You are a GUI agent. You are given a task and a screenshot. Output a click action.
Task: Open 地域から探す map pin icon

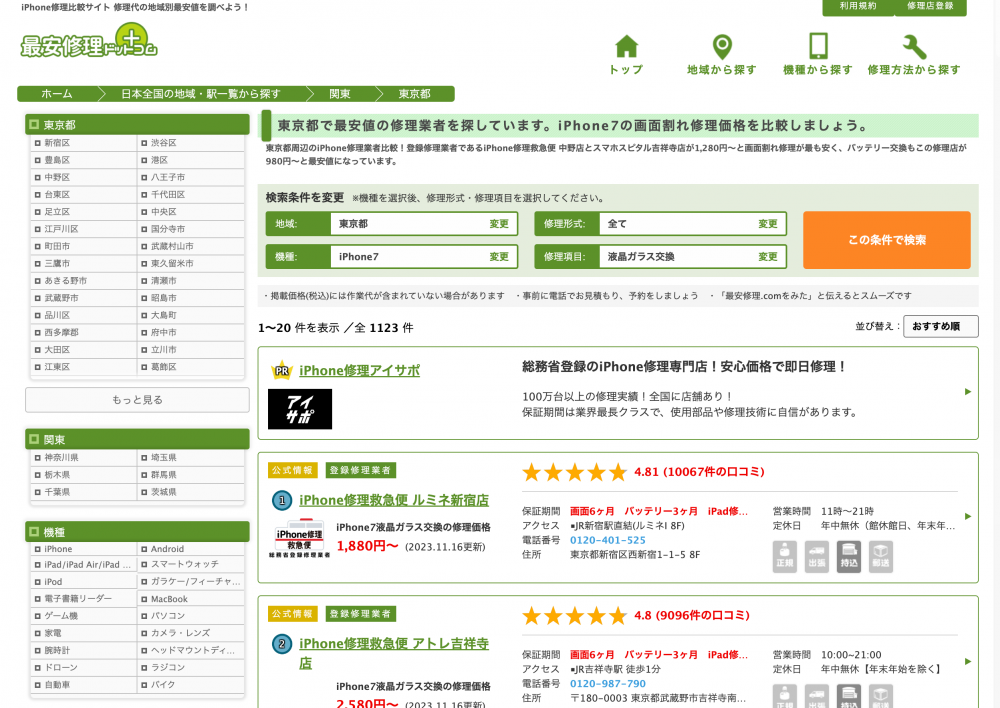click(722, 47)
